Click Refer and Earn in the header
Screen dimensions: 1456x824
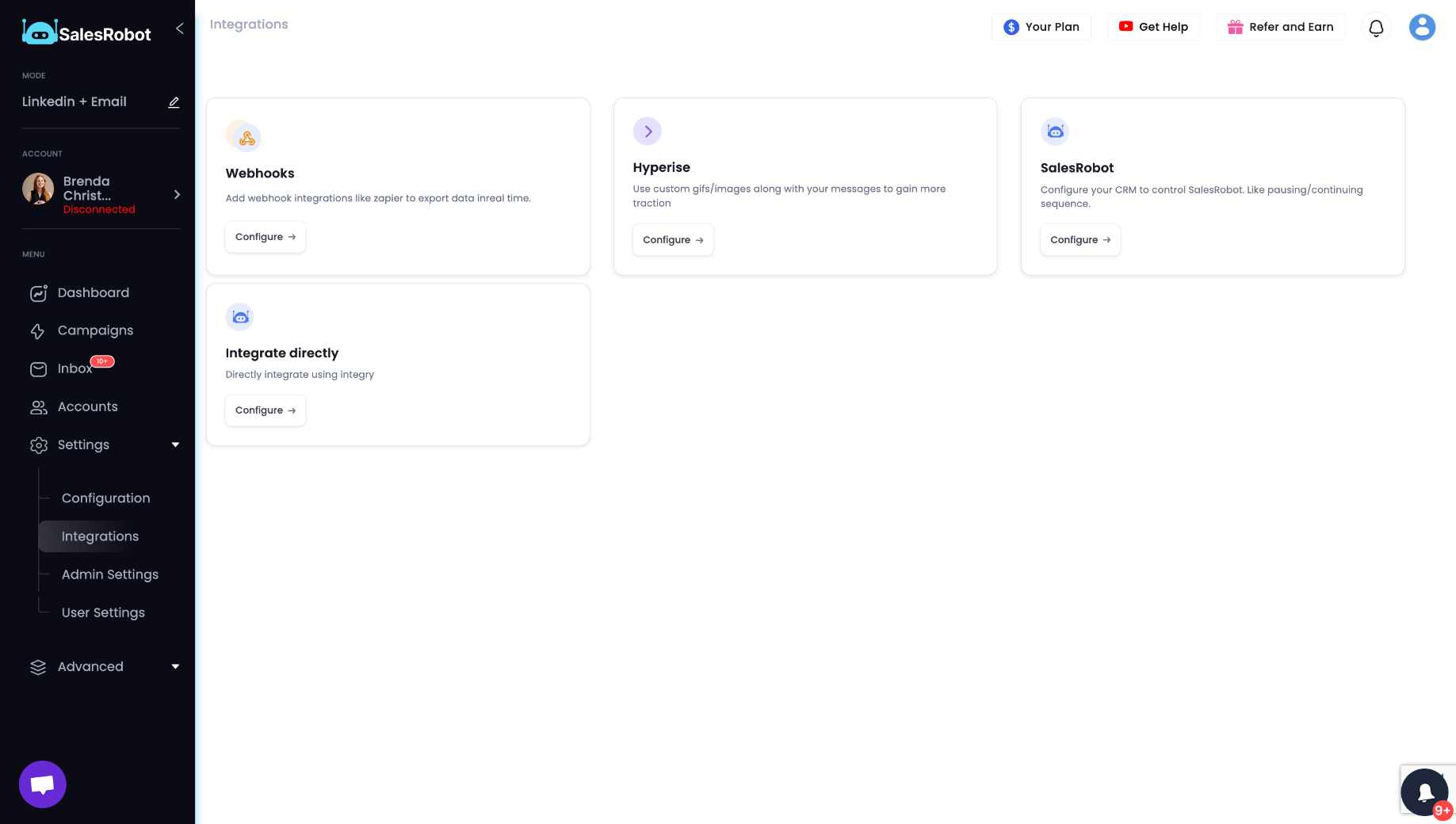(x=1280, y=26)
